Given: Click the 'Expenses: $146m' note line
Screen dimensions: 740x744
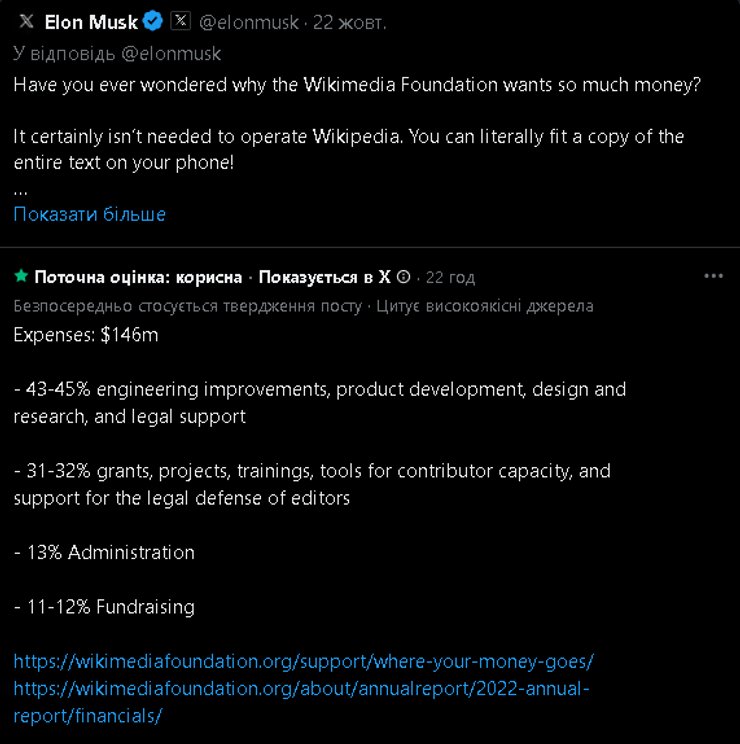Looking at the screenshot, I should (x=86, y=335).
